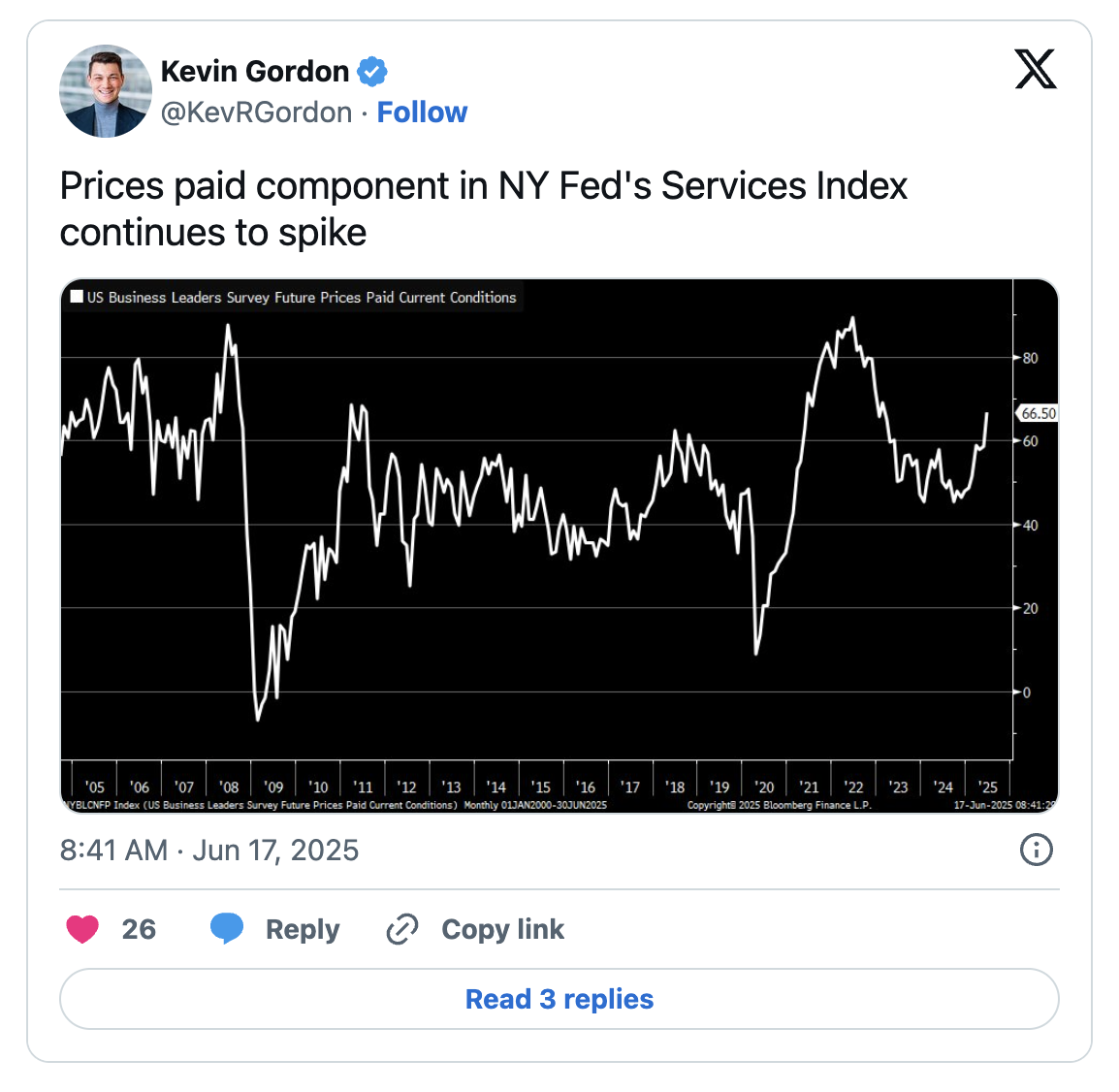Click the Follow link
Screen dimensions: 1119x1092
(x=422, y=112)
